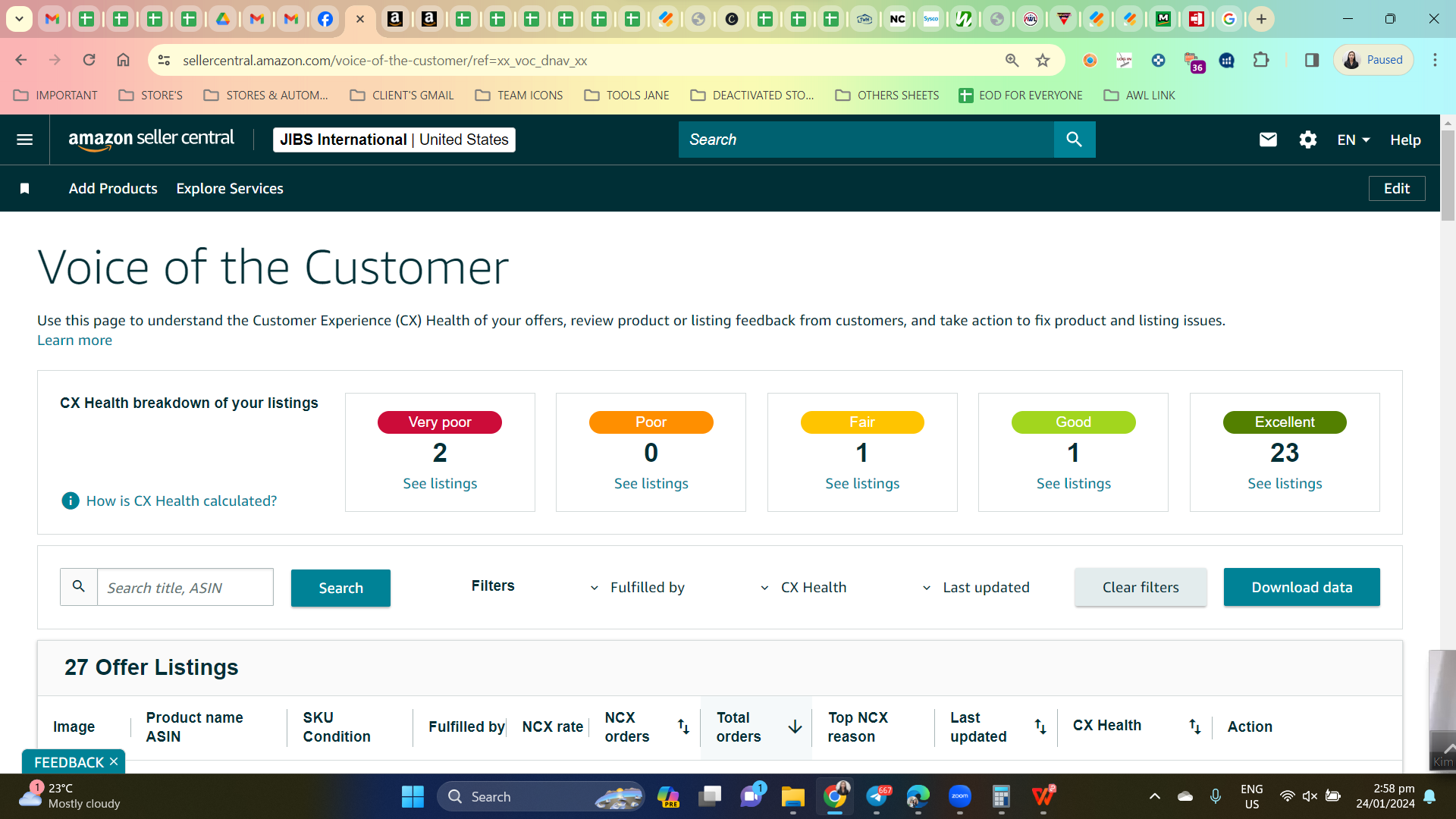Click the page vertical scrollbar

1448,174
